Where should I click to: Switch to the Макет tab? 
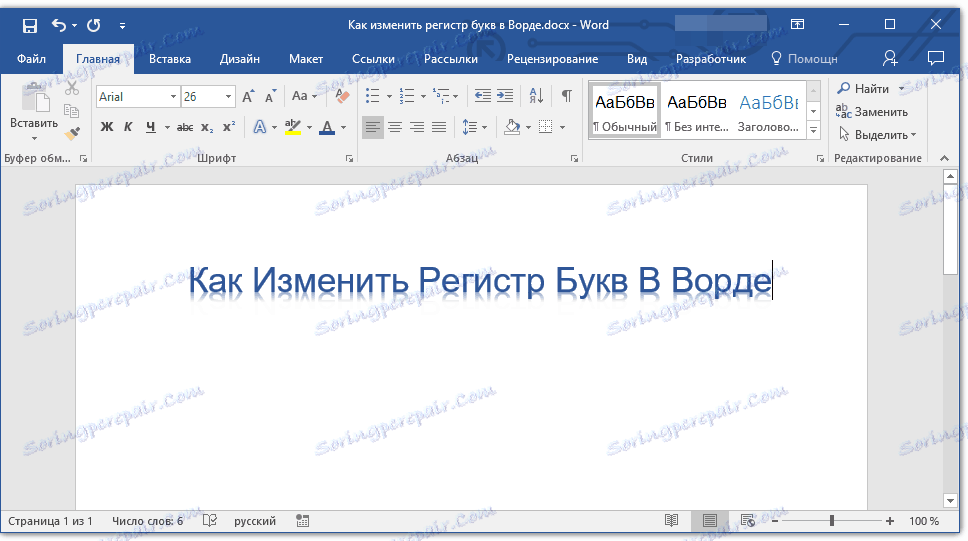[306, 59]
